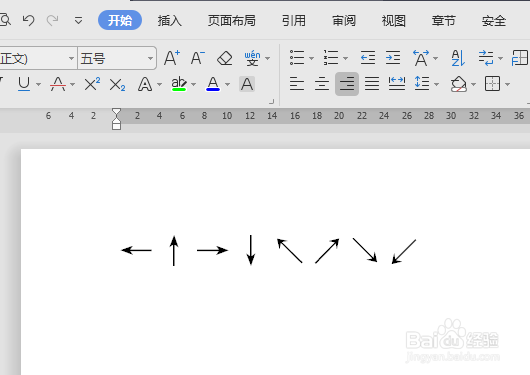This screenshot has height=375, width=530.
Task: Apply blue font color
Action: point(213,84)
